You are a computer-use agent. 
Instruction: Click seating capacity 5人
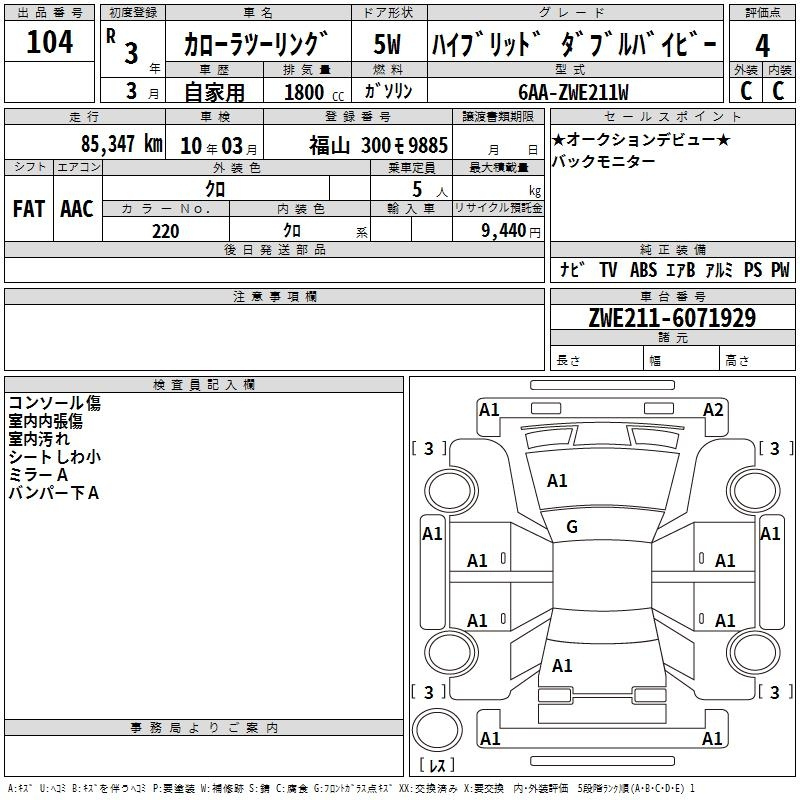point(430,190)
